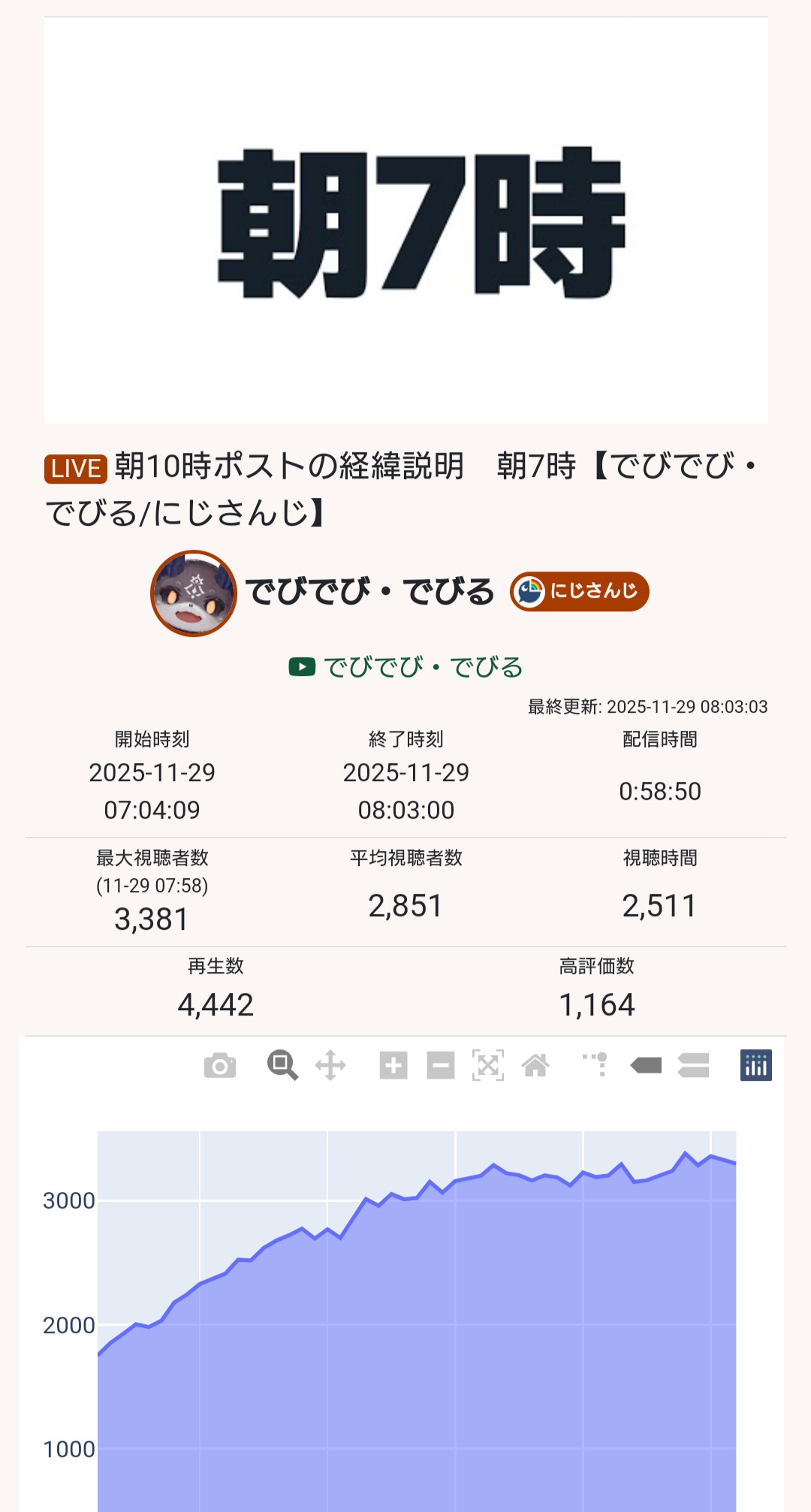Click the viewer count area chart peak

[685, 1154]
